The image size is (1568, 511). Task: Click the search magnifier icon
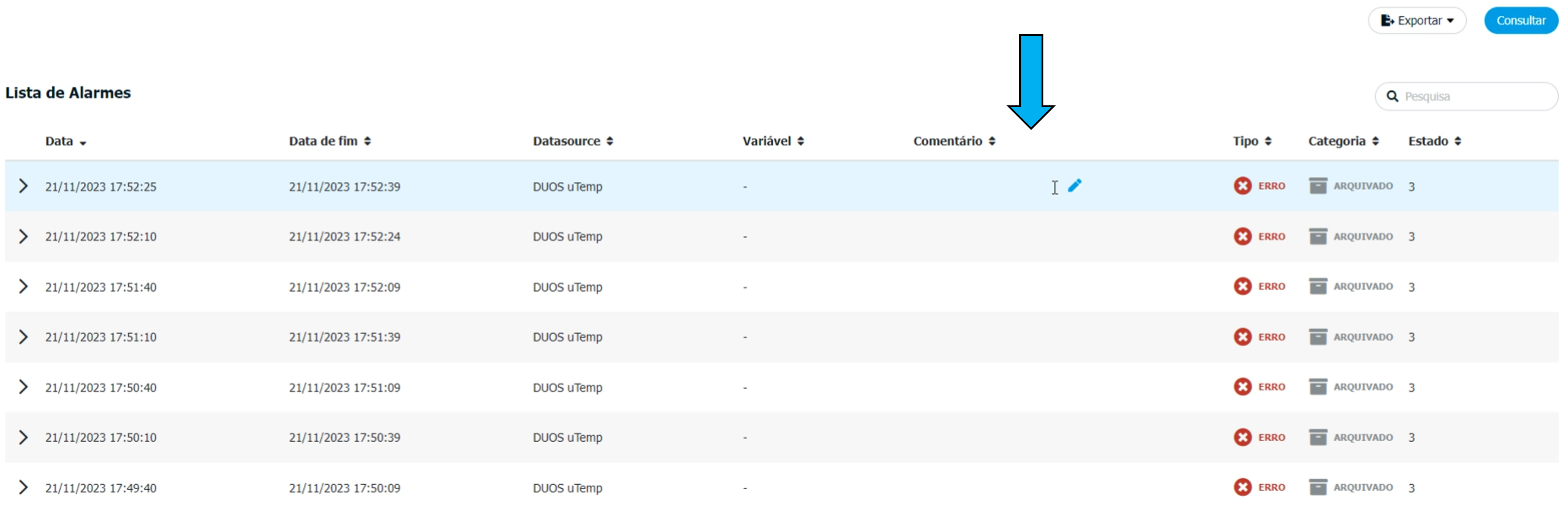point(1392,96)
